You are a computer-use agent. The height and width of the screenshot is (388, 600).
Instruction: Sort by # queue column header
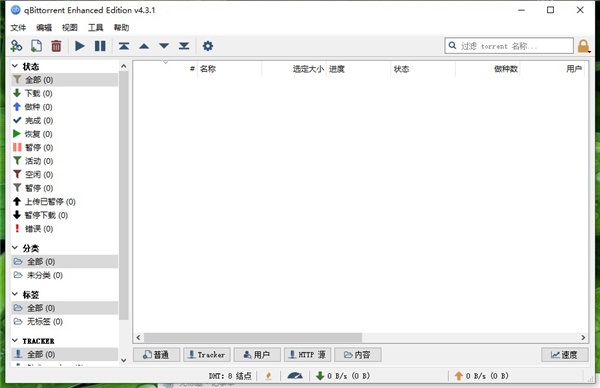pyautogui.click(x=165, y=69)
